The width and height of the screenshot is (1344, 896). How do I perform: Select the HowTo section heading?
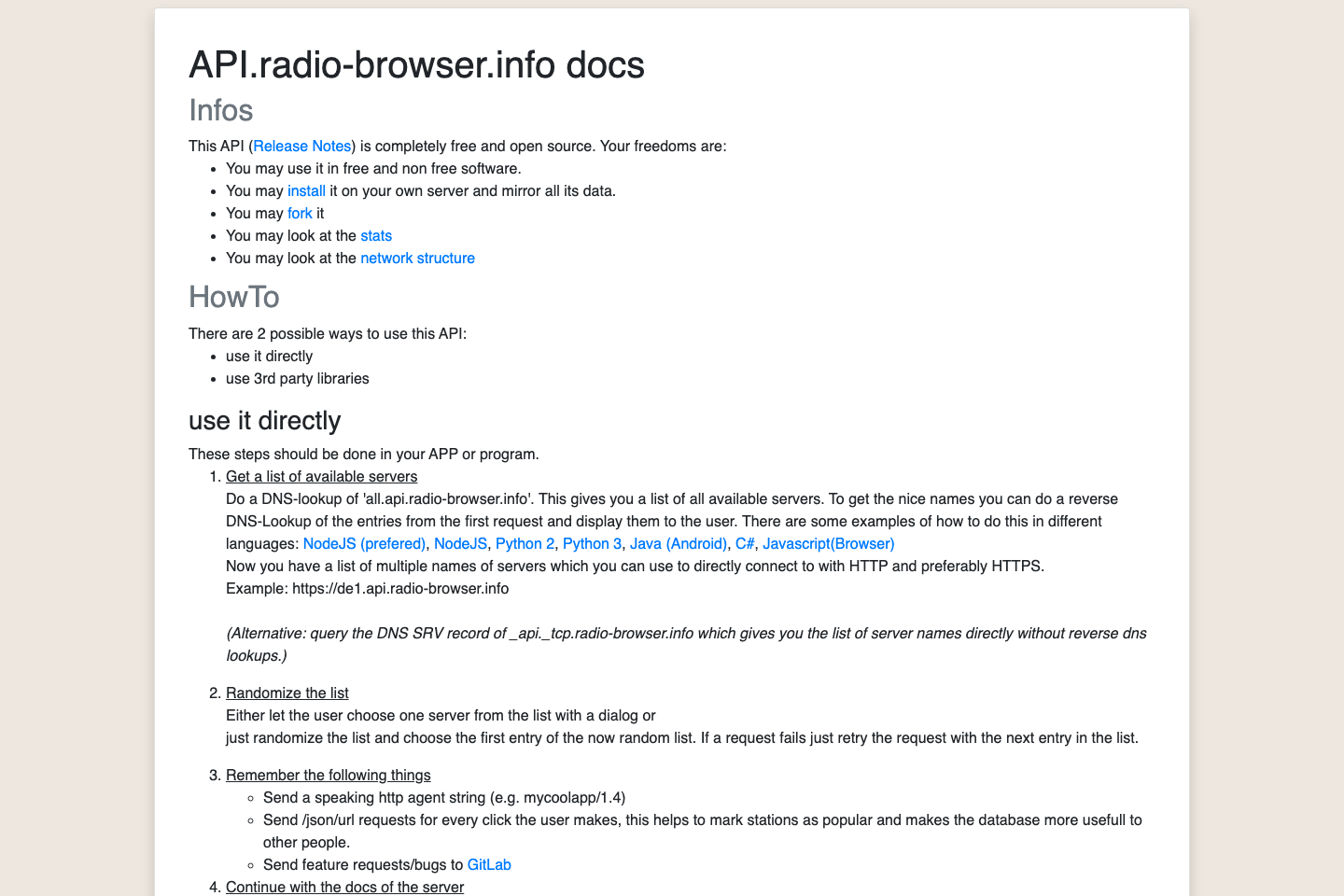(233, 297)
